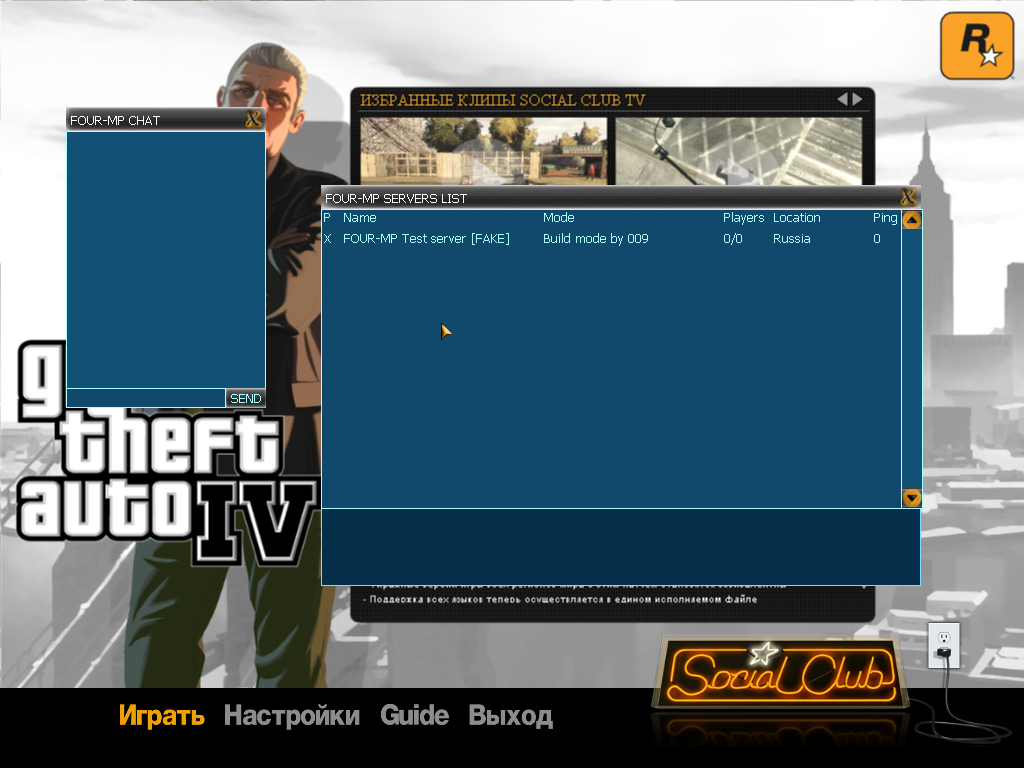Open the Настройки menu
Screen dimensions: 1024x768
pos(291,716)
